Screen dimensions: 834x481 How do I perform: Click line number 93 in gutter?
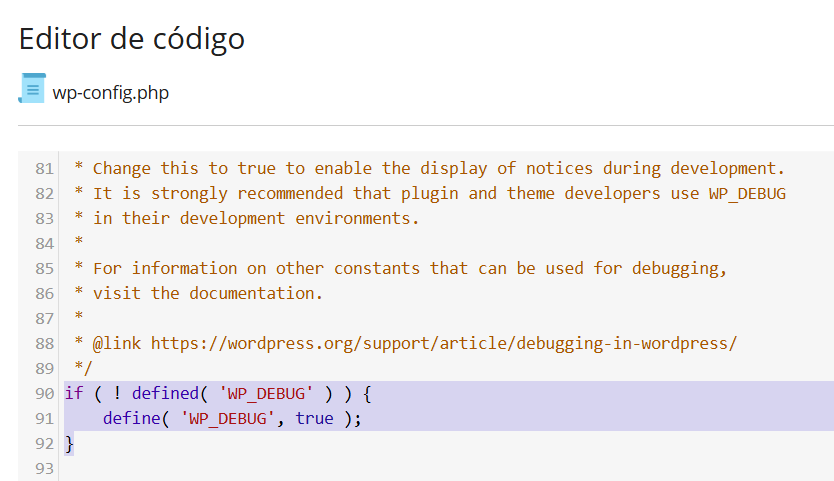[x=44, y=468]
